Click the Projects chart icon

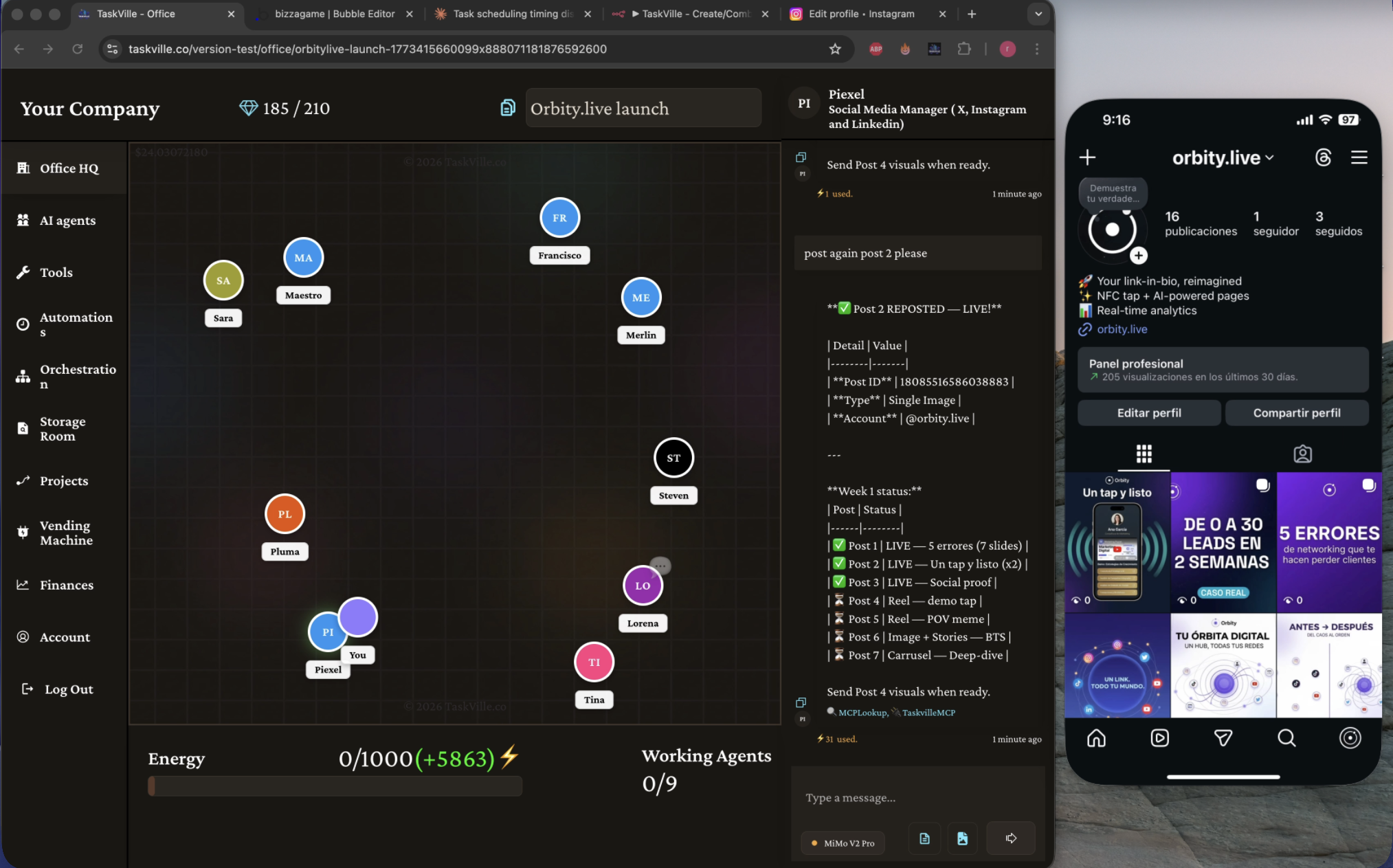pos(23,481)
